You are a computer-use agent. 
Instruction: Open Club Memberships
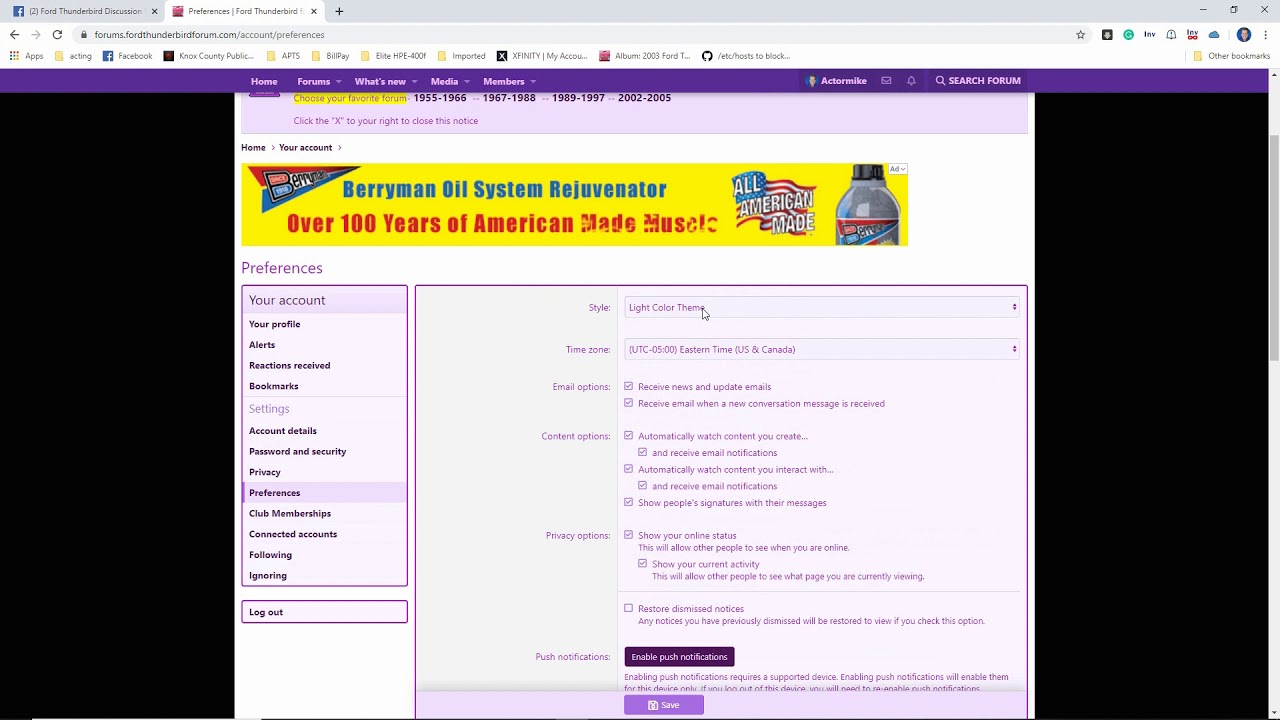[290, 513]
